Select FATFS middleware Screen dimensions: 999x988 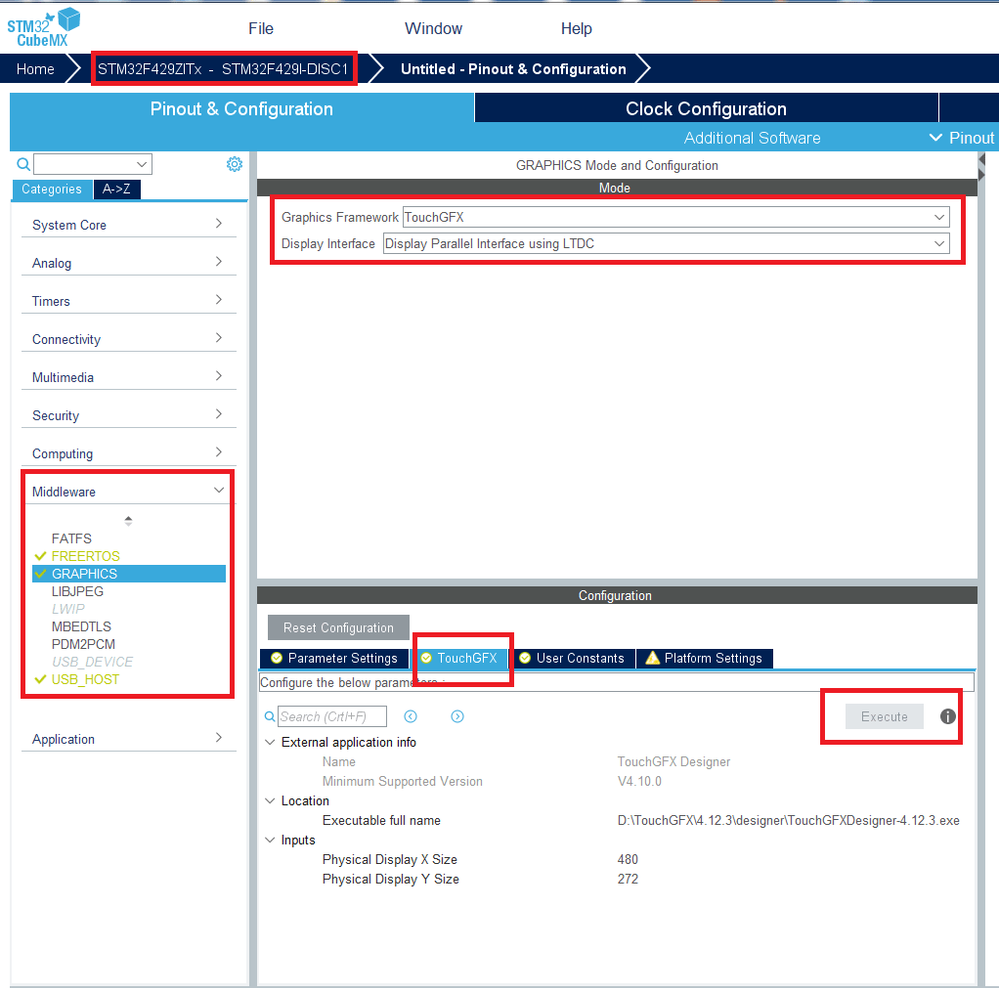[x=71, y=539]
